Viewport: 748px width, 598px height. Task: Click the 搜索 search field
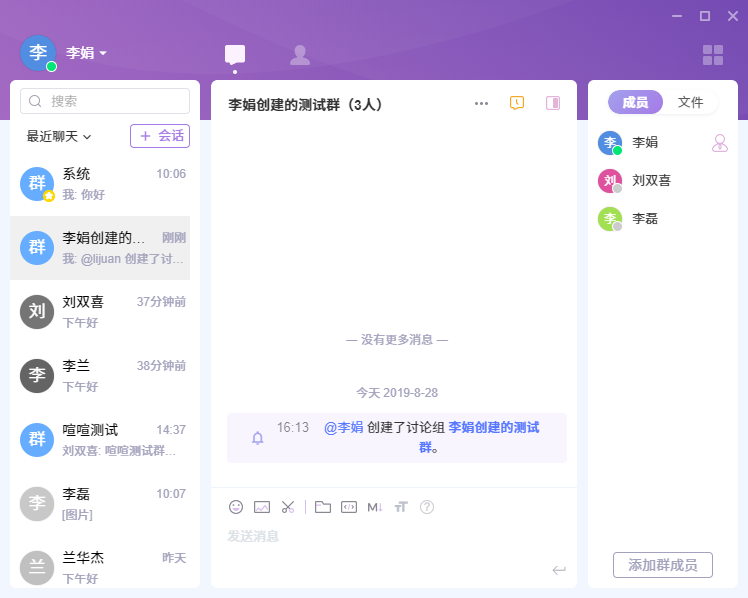pyautogui.click(x=105, y=101)
